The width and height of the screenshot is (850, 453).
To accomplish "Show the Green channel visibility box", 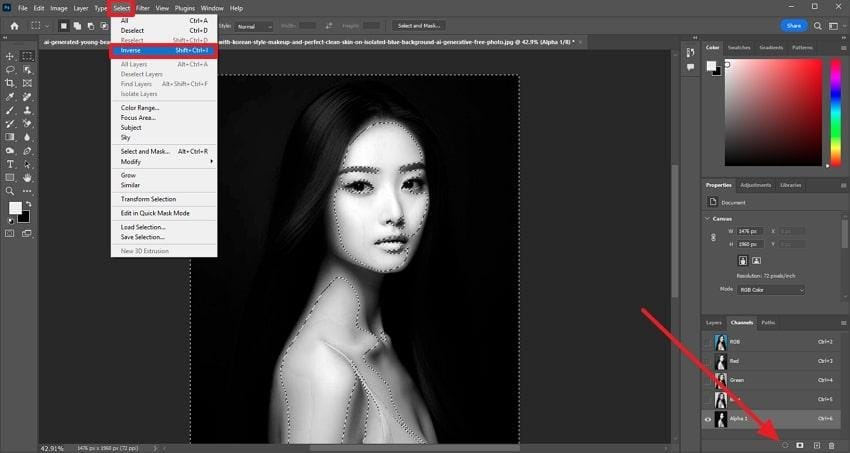I will [707, 380].
